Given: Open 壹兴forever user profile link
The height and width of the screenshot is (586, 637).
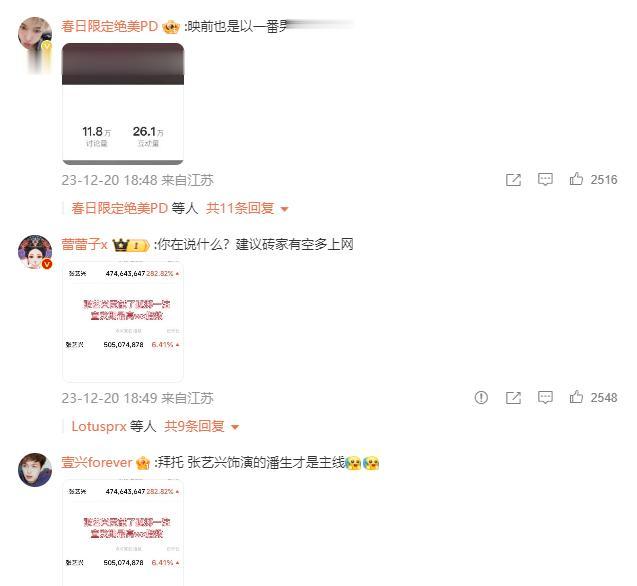Looking at the screenshot, I should click(97, 462).
